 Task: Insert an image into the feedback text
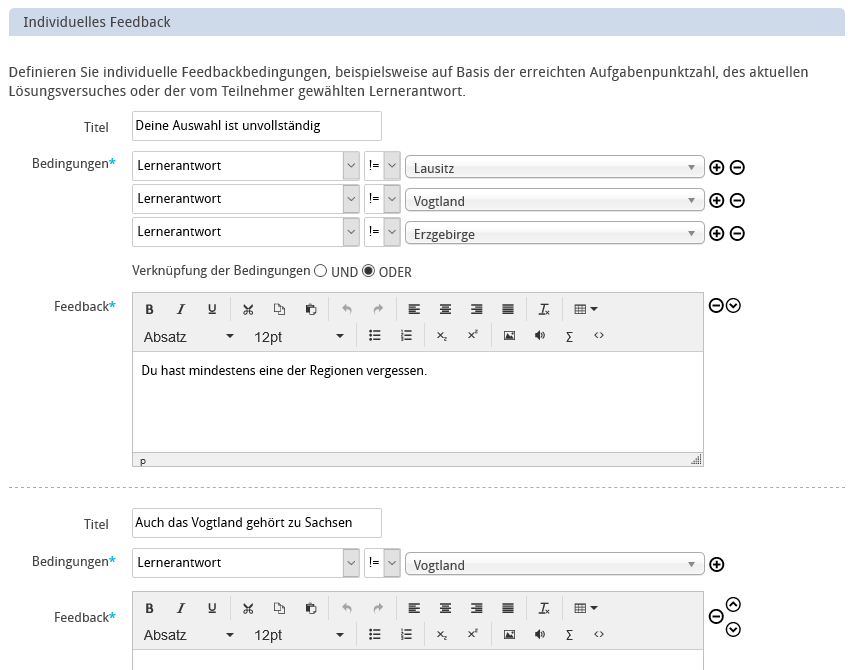(509, 336)
